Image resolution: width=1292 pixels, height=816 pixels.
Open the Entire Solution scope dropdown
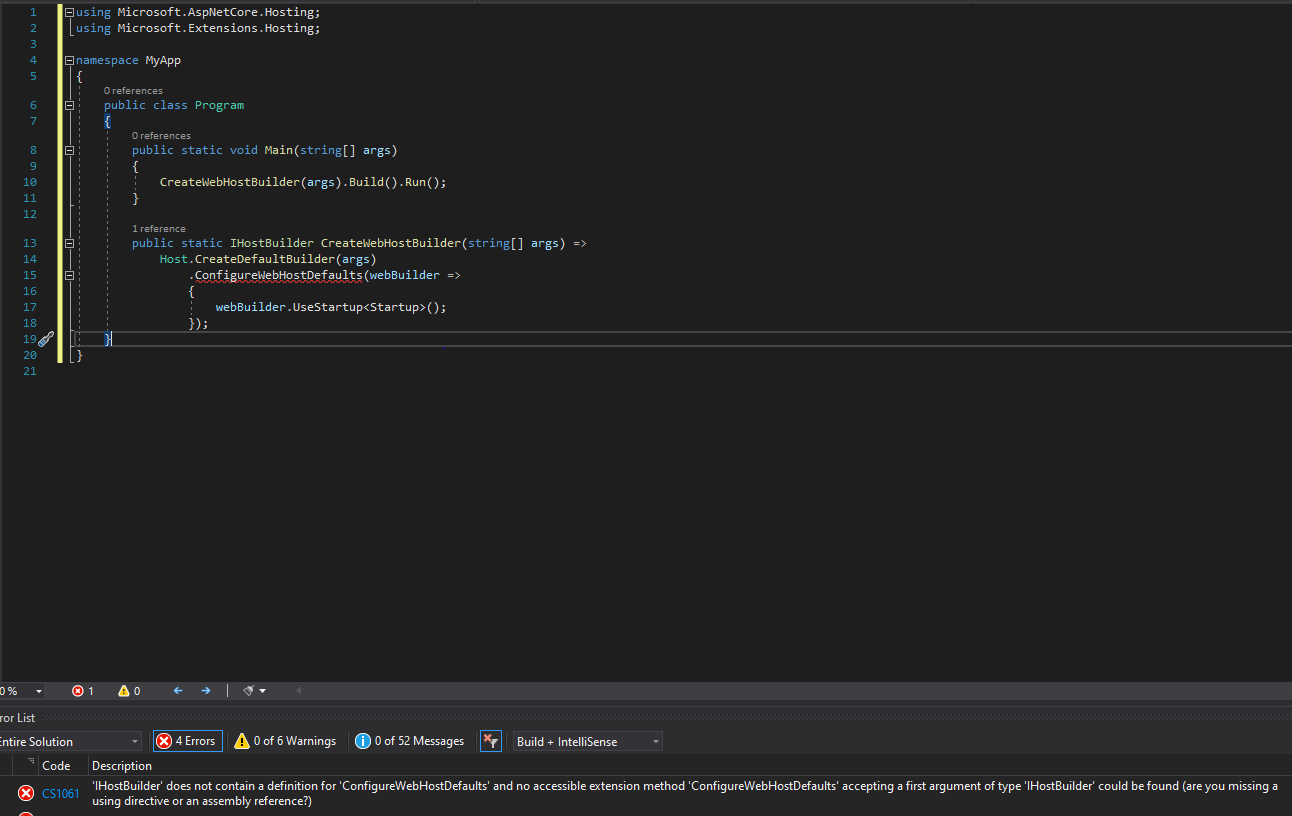[70, 741]
